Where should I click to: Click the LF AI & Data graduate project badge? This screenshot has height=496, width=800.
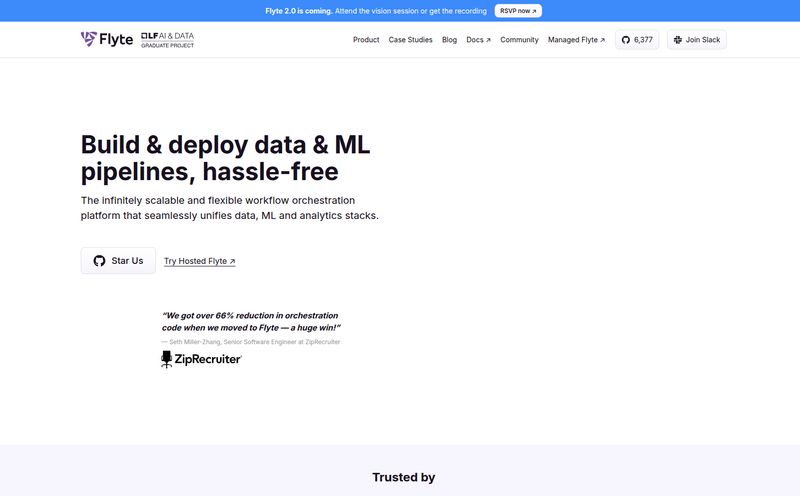167,39
